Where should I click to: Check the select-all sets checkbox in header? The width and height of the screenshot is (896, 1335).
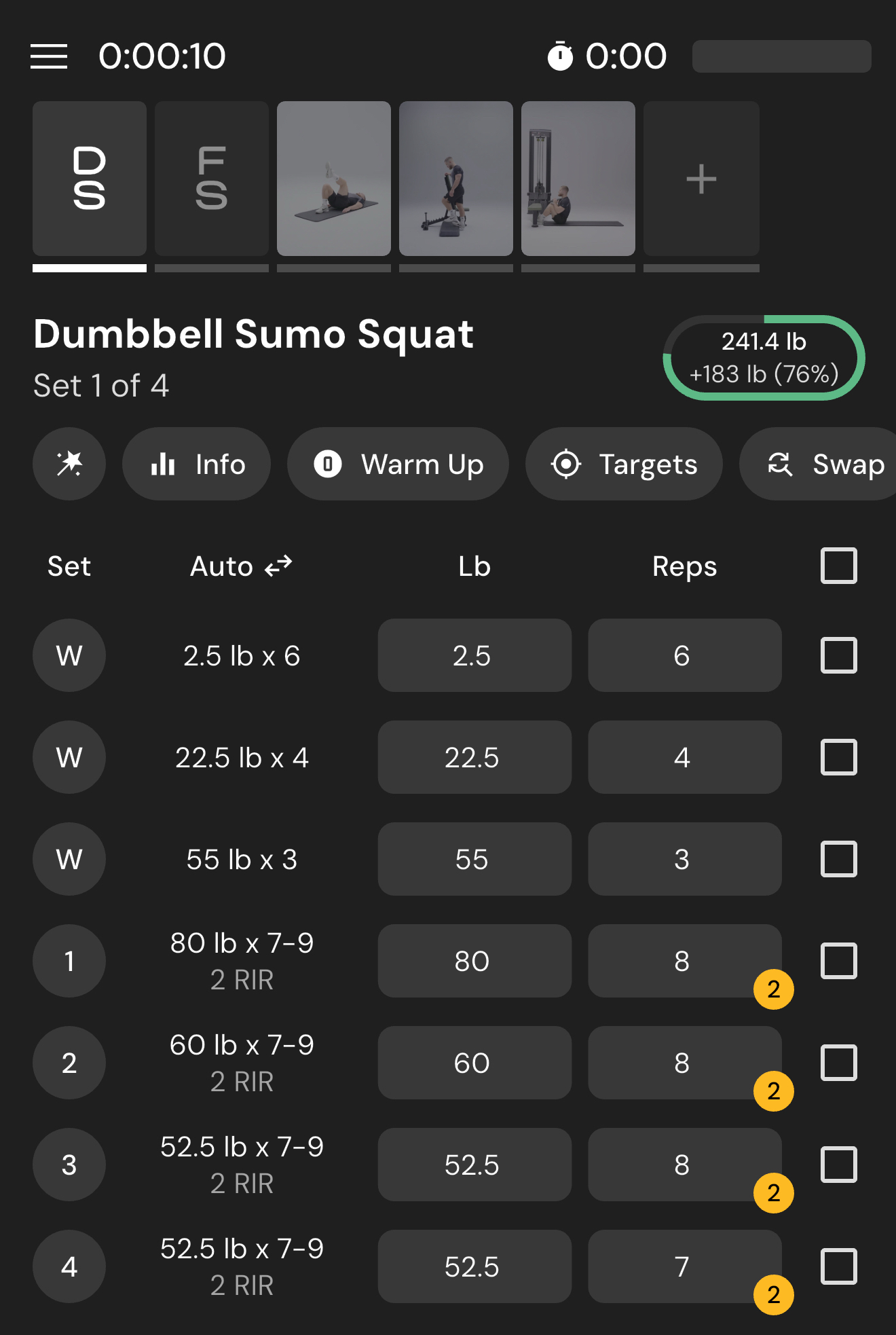(x=839, y=566)
